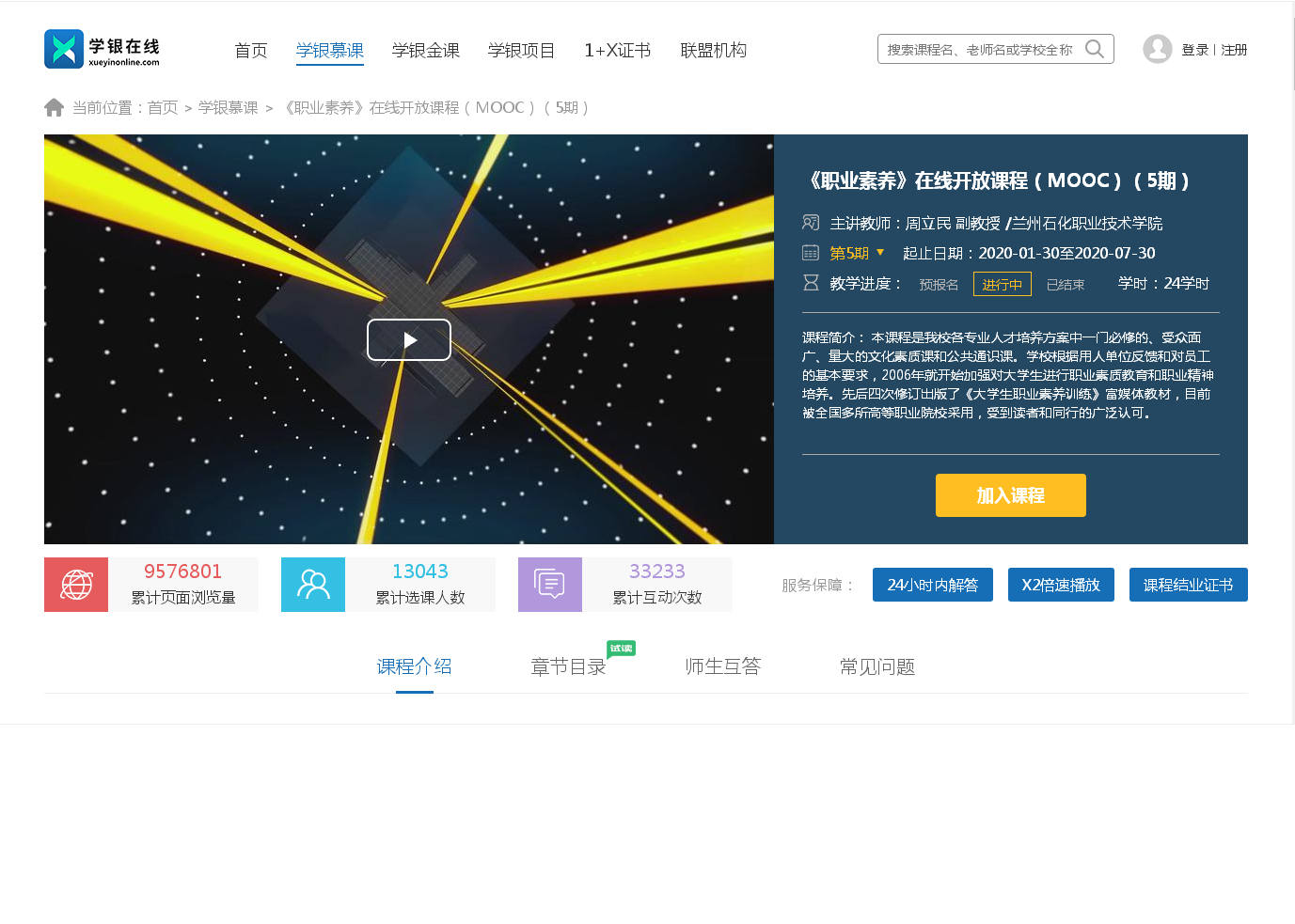This screenshot has height=924, width=1295.
Task: Click the 学时：24学时 text
Action: [1163, 283]
